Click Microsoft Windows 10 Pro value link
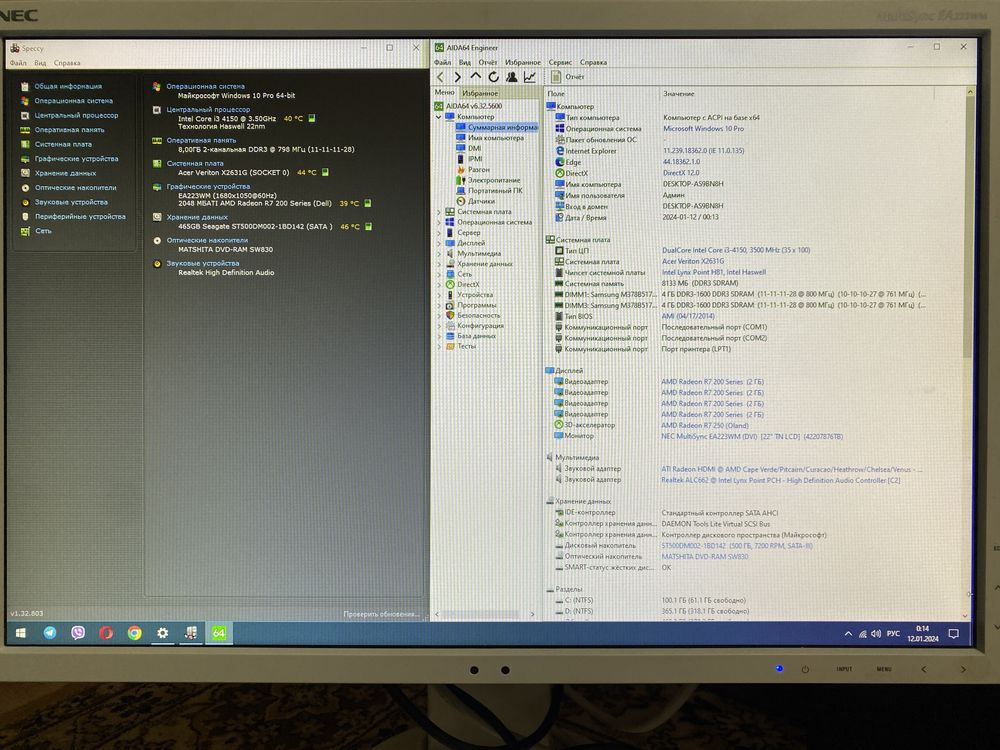Image resolution: width=1000 pixels, height=750 pixels. coord(703,129)
